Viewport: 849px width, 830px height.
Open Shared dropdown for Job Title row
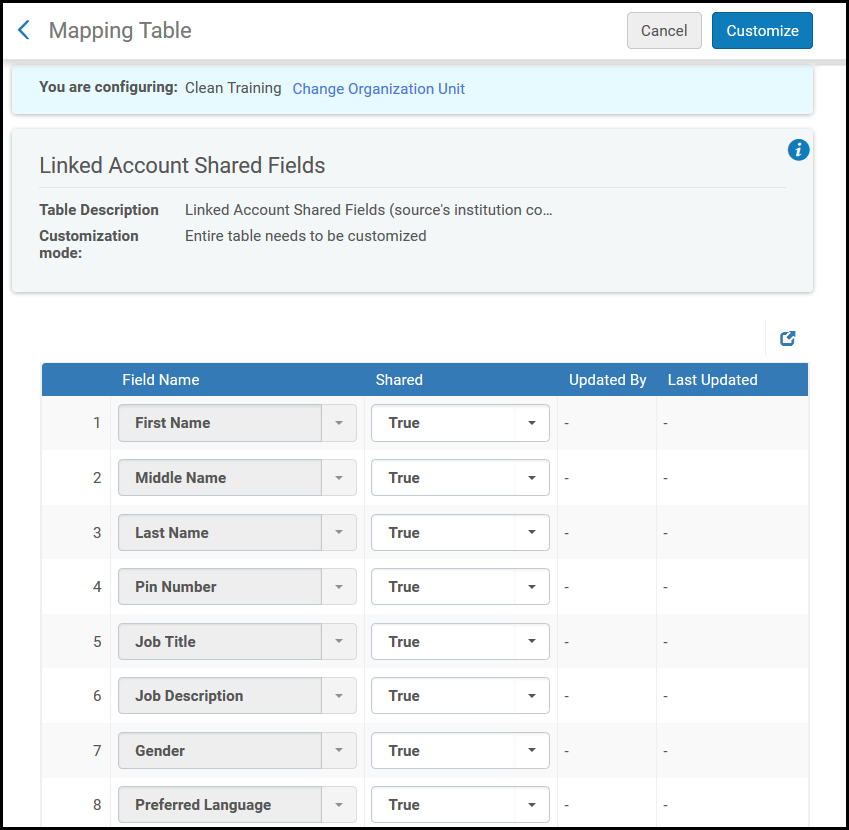(x=460, y=642)
